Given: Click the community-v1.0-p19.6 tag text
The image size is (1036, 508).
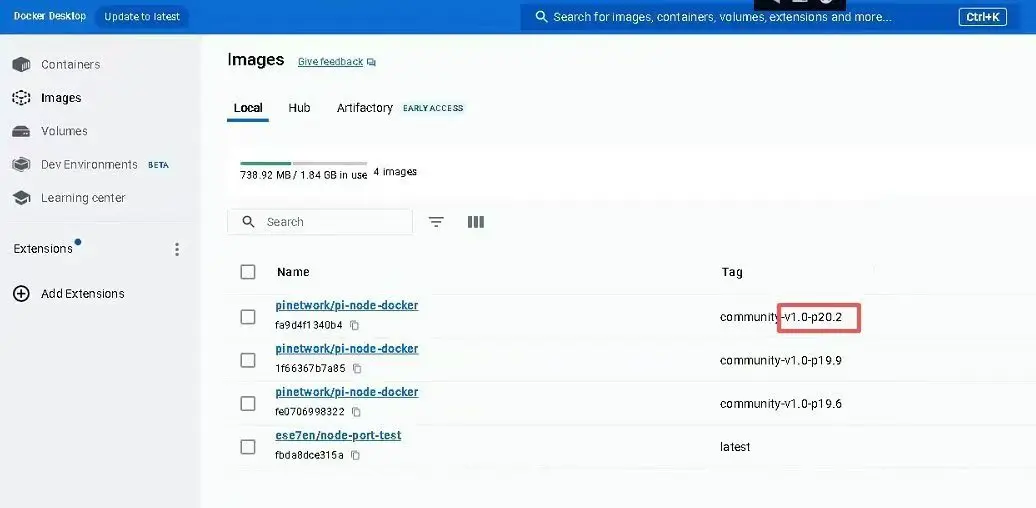Looking at the screenshot, I should [781, 404].
